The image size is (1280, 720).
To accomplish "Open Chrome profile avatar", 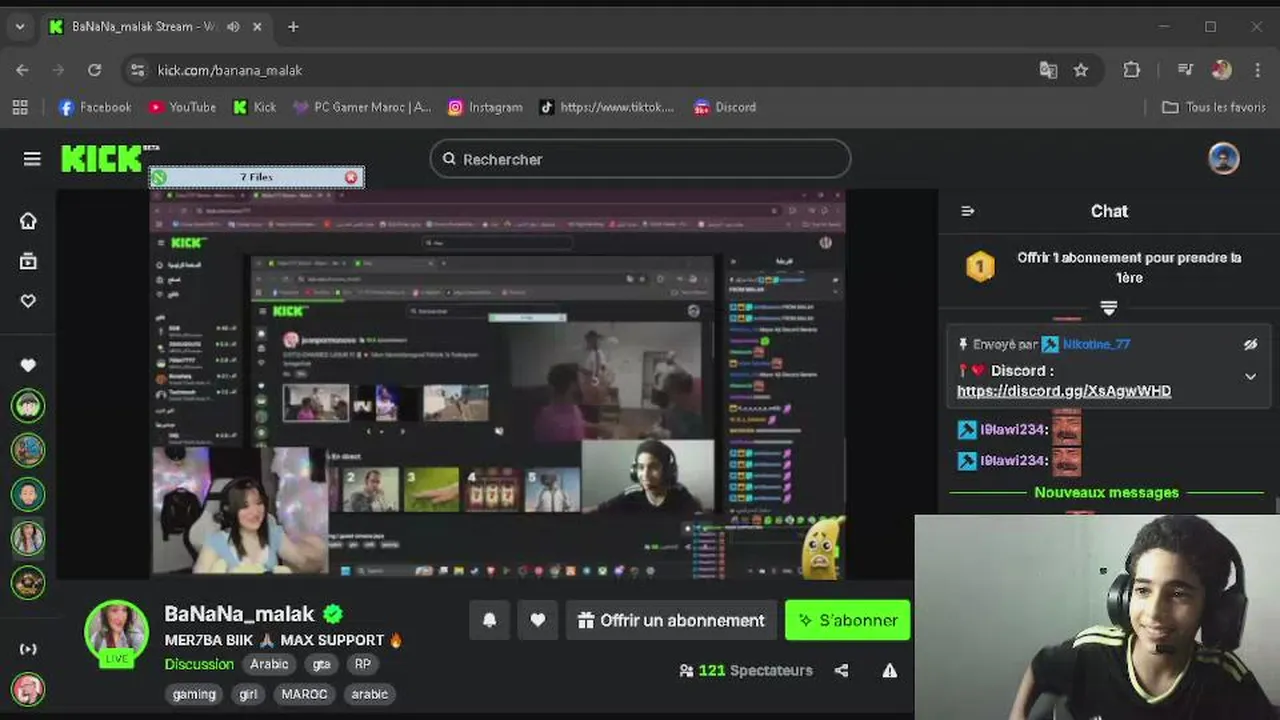I will (1221, 70).
